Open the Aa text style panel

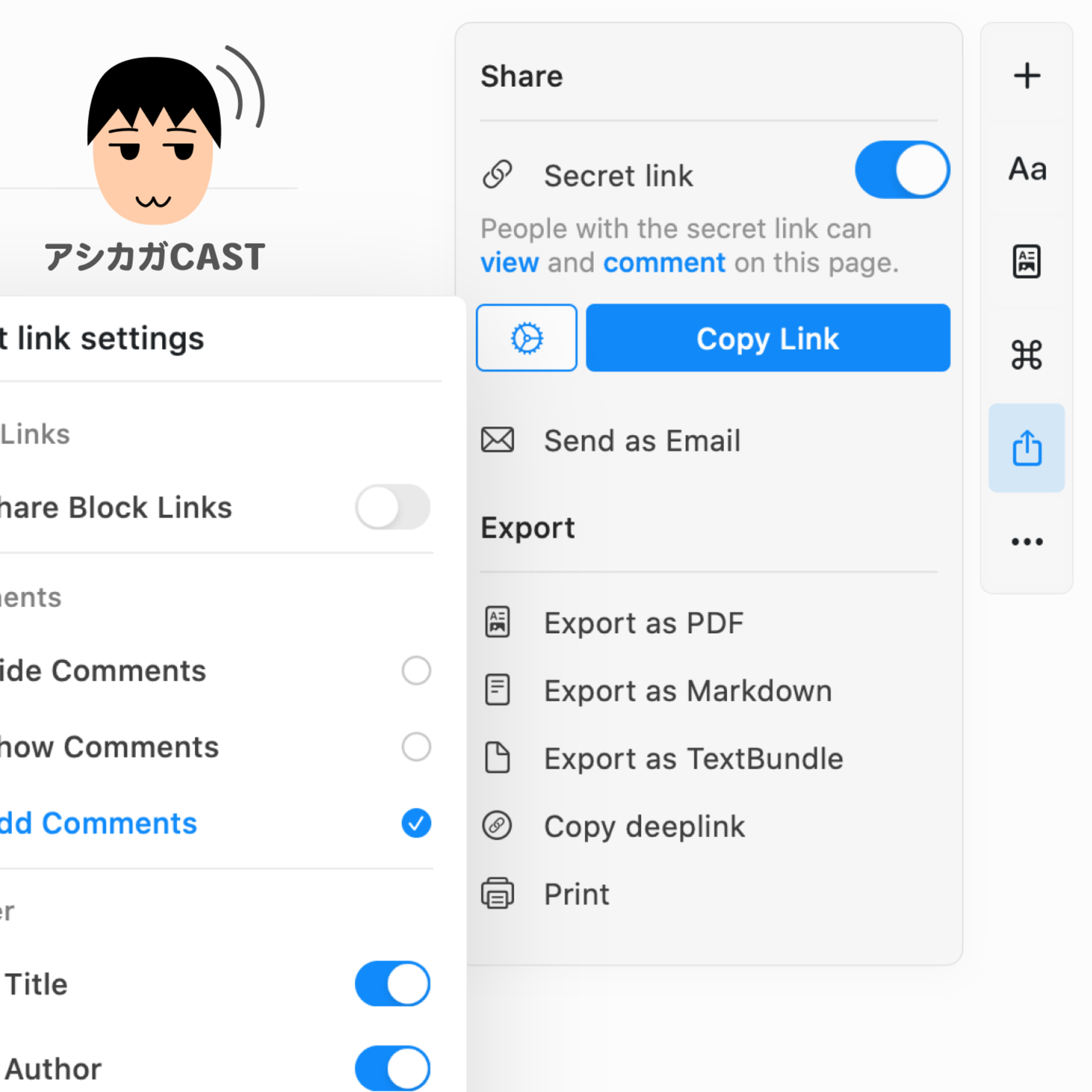1026,169
